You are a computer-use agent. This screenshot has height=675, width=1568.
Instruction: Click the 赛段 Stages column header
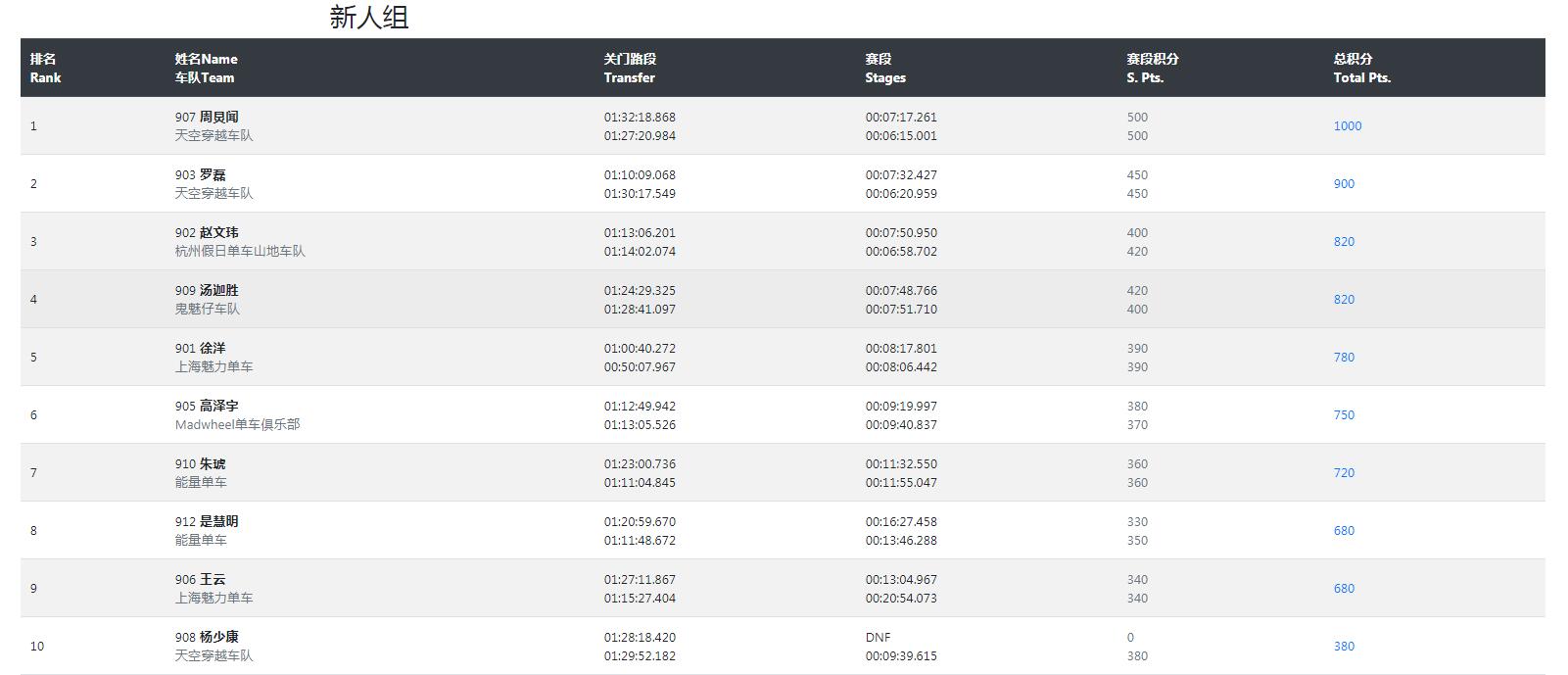[x=884, y=68]
